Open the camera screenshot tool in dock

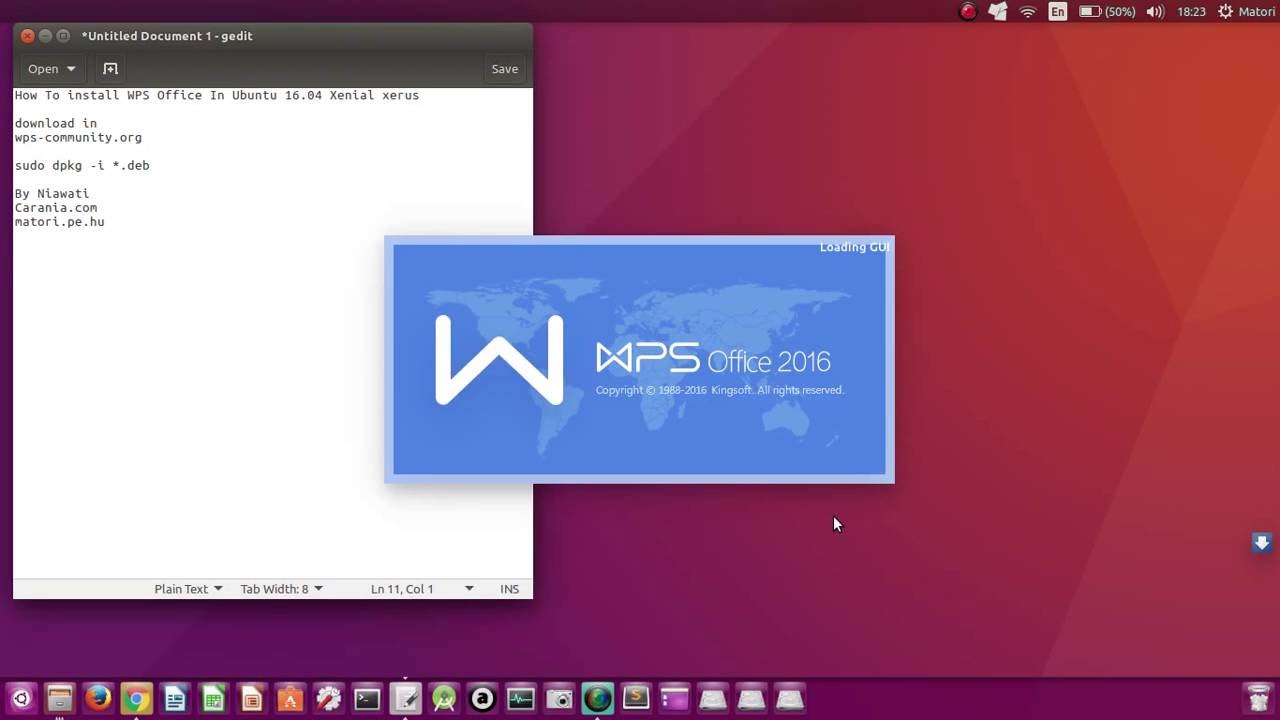pos(559,698)
